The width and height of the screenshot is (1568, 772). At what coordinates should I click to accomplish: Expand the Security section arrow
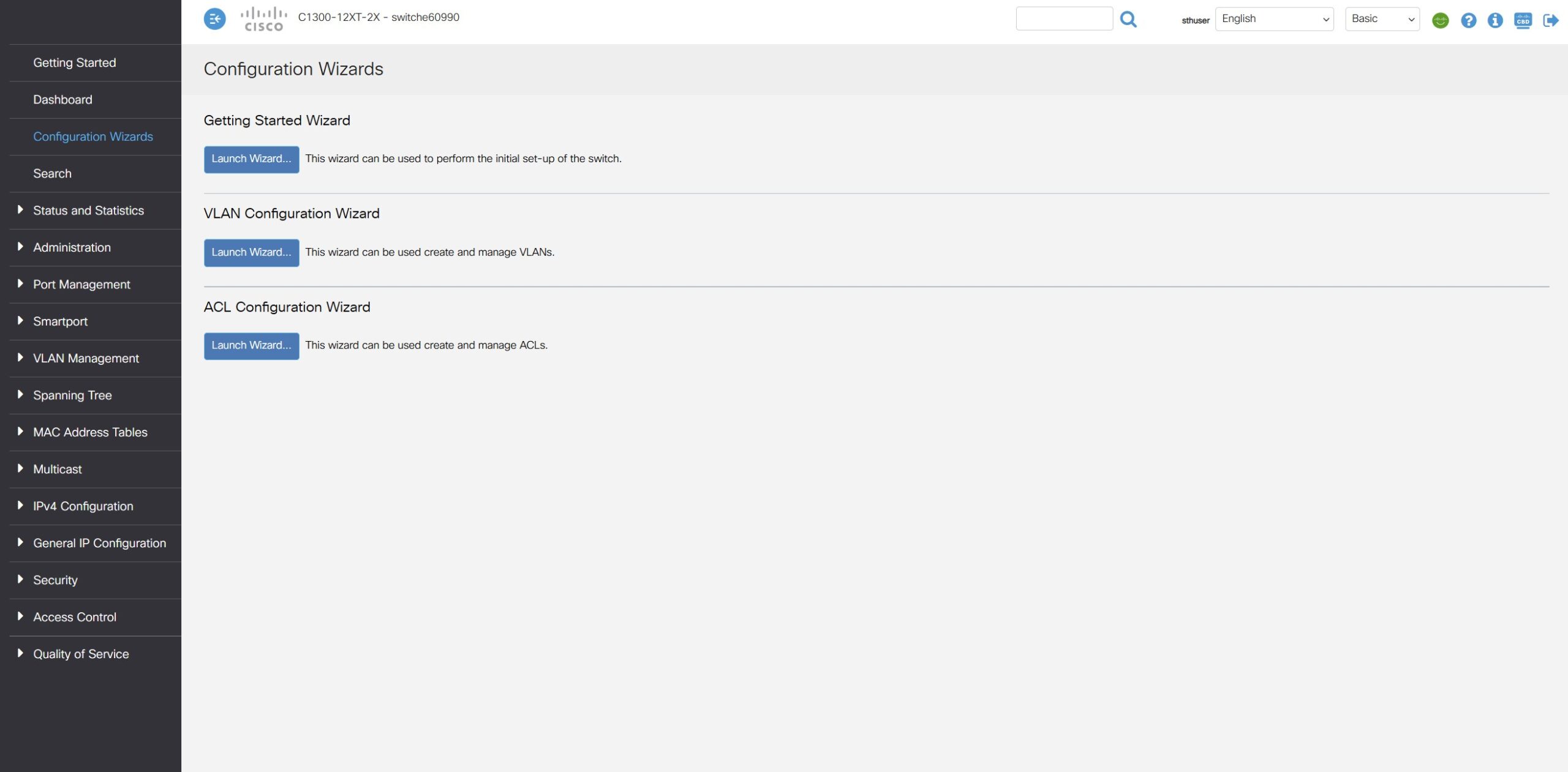[20, 579]
